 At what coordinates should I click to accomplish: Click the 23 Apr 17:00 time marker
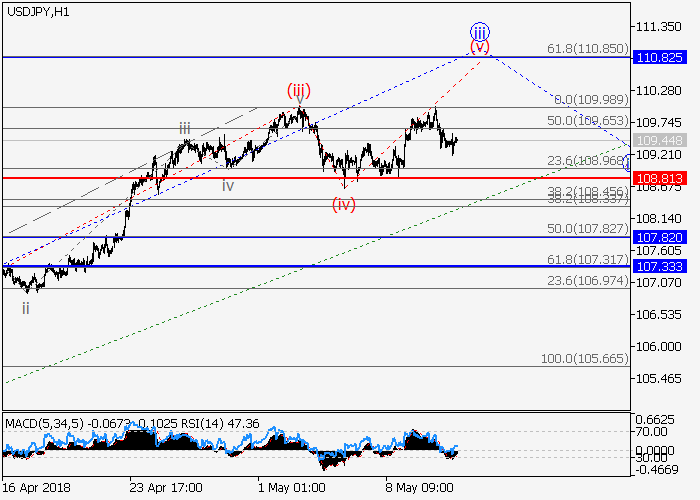click(x=165, y=487)
